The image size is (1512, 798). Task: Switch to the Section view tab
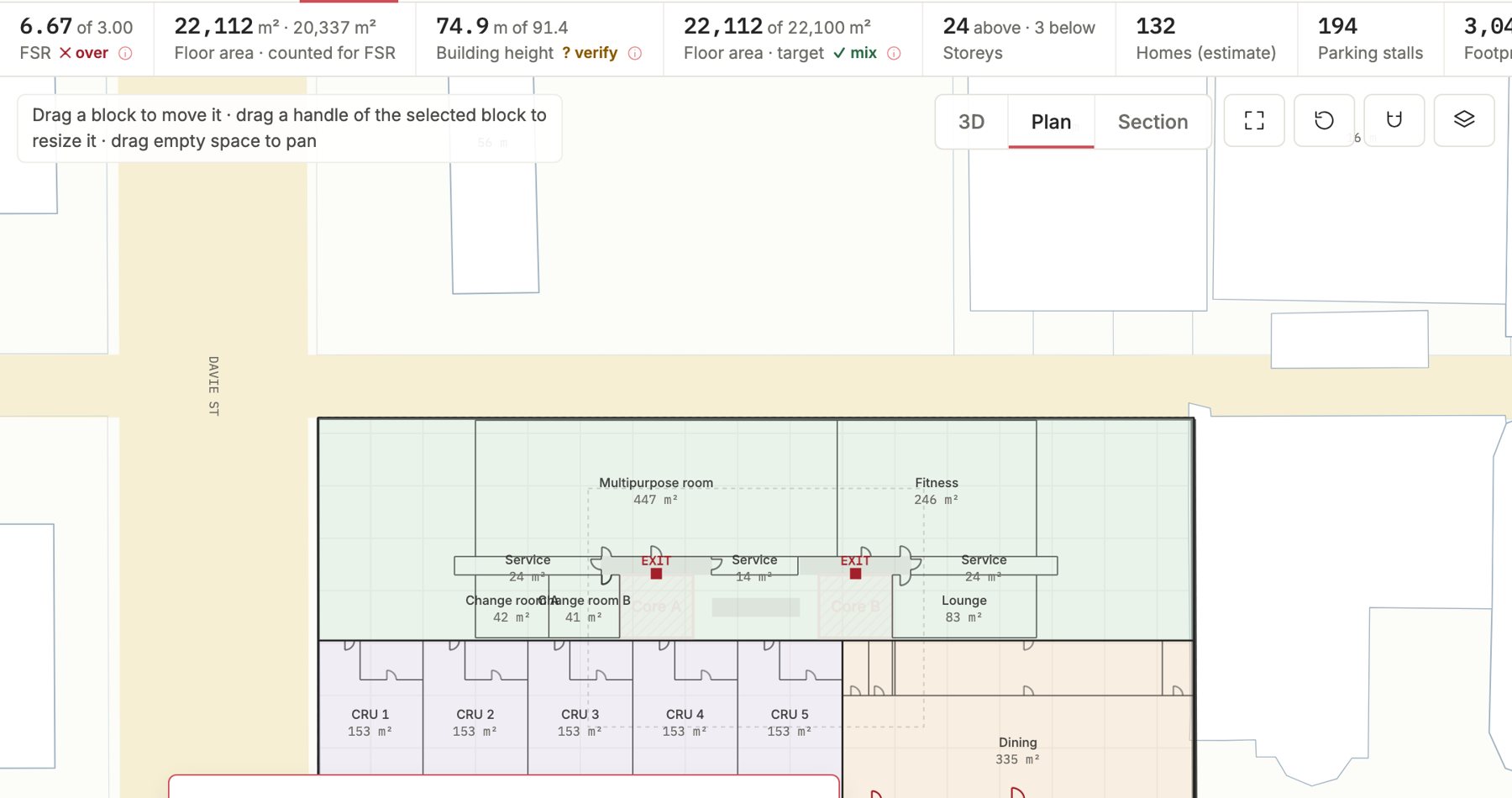(x=1152, y=122)
